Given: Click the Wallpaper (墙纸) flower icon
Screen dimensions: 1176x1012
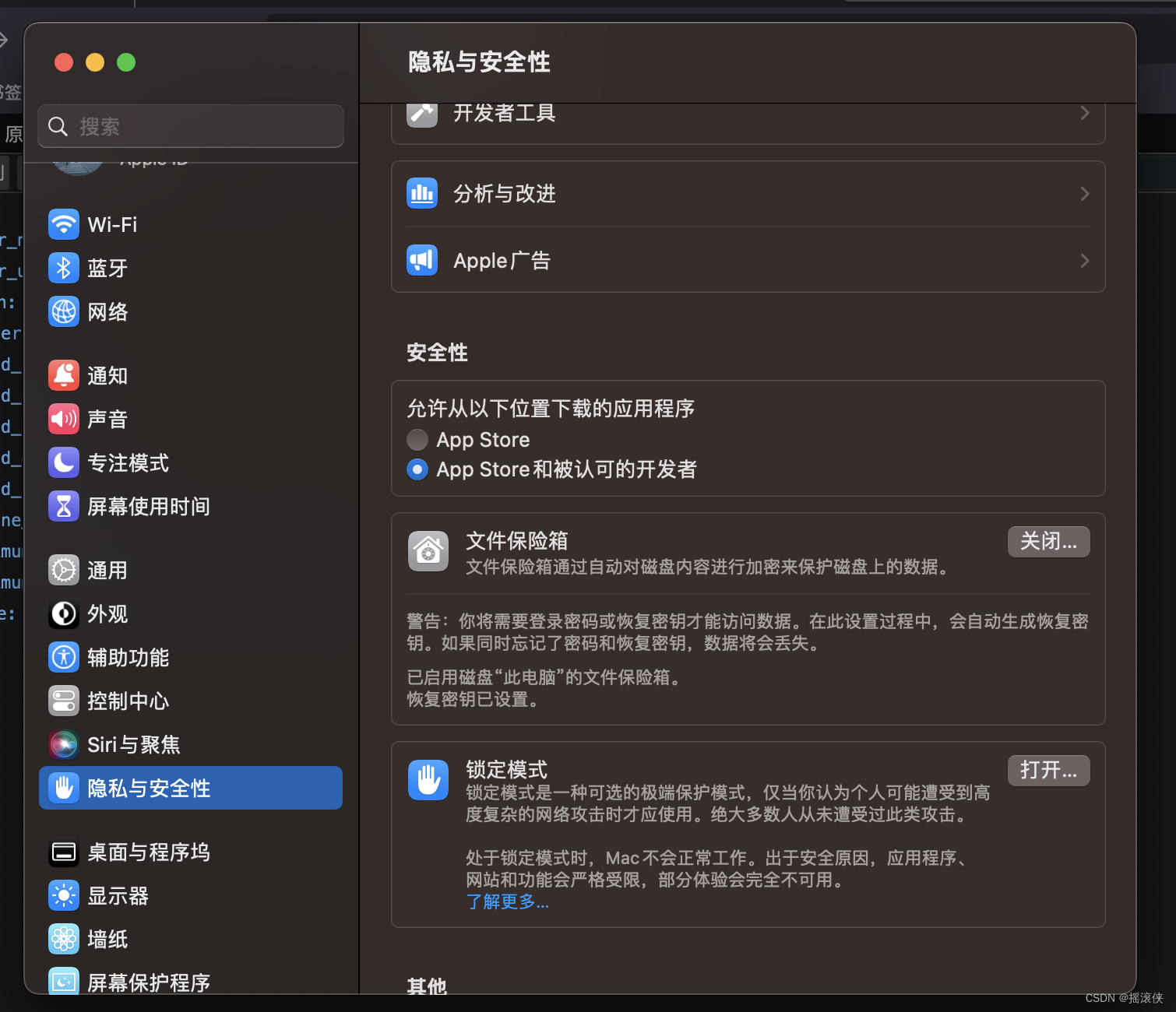Looking at the screenshot, I should 64,940.
